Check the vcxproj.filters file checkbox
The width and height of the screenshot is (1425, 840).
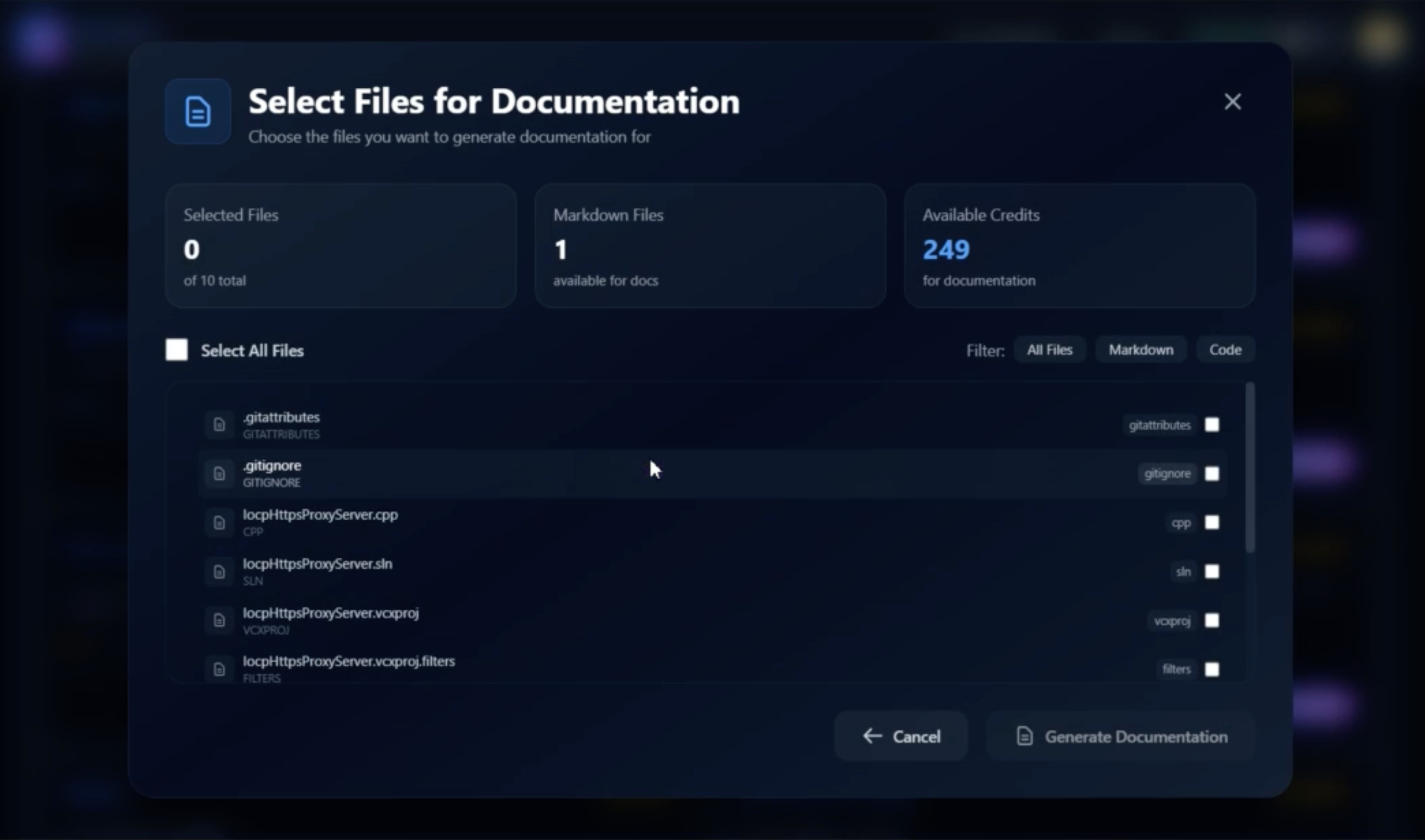[1212, 669]
